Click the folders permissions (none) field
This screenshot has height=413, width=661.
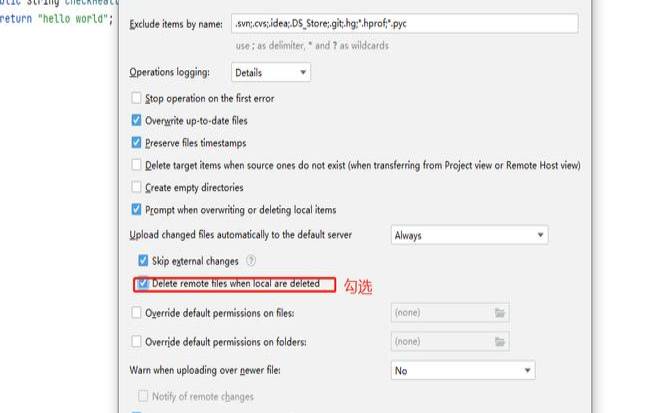(441, 341)
